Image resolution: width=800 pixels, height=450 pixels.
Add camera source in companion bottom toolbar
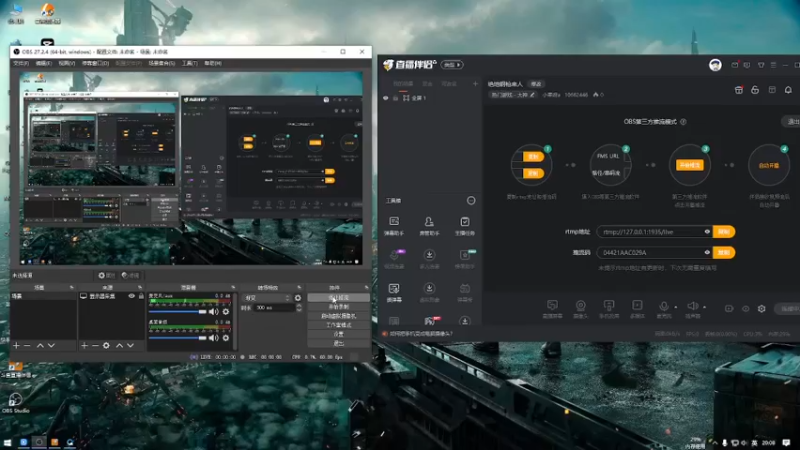coord(581,309)
